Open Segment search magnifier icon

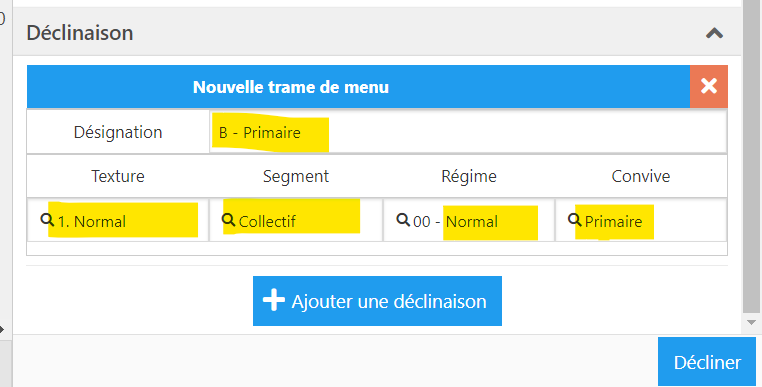pyautogui.click(x=228, y=220)
